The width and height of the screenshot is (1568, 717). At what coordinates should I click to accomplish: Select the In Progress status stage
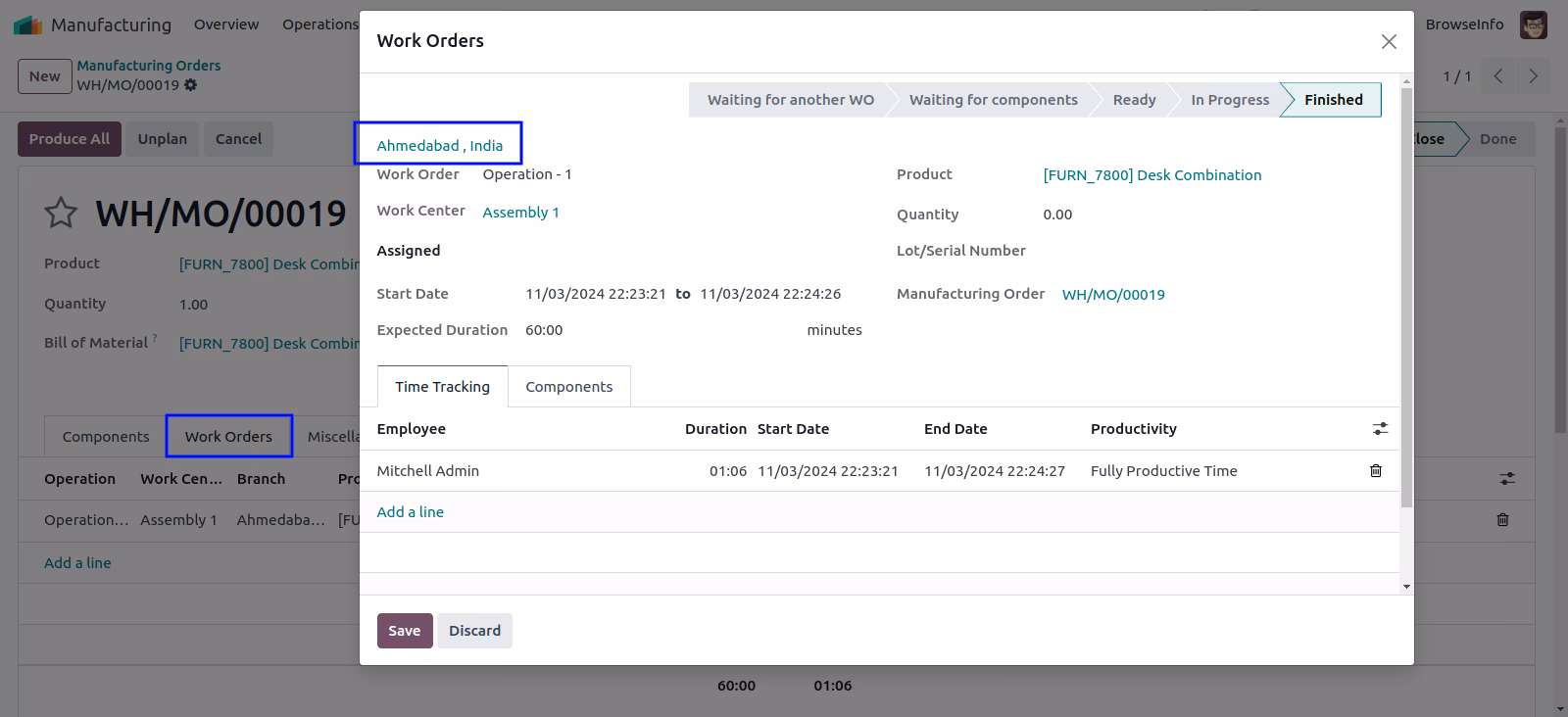point(1230,100)
